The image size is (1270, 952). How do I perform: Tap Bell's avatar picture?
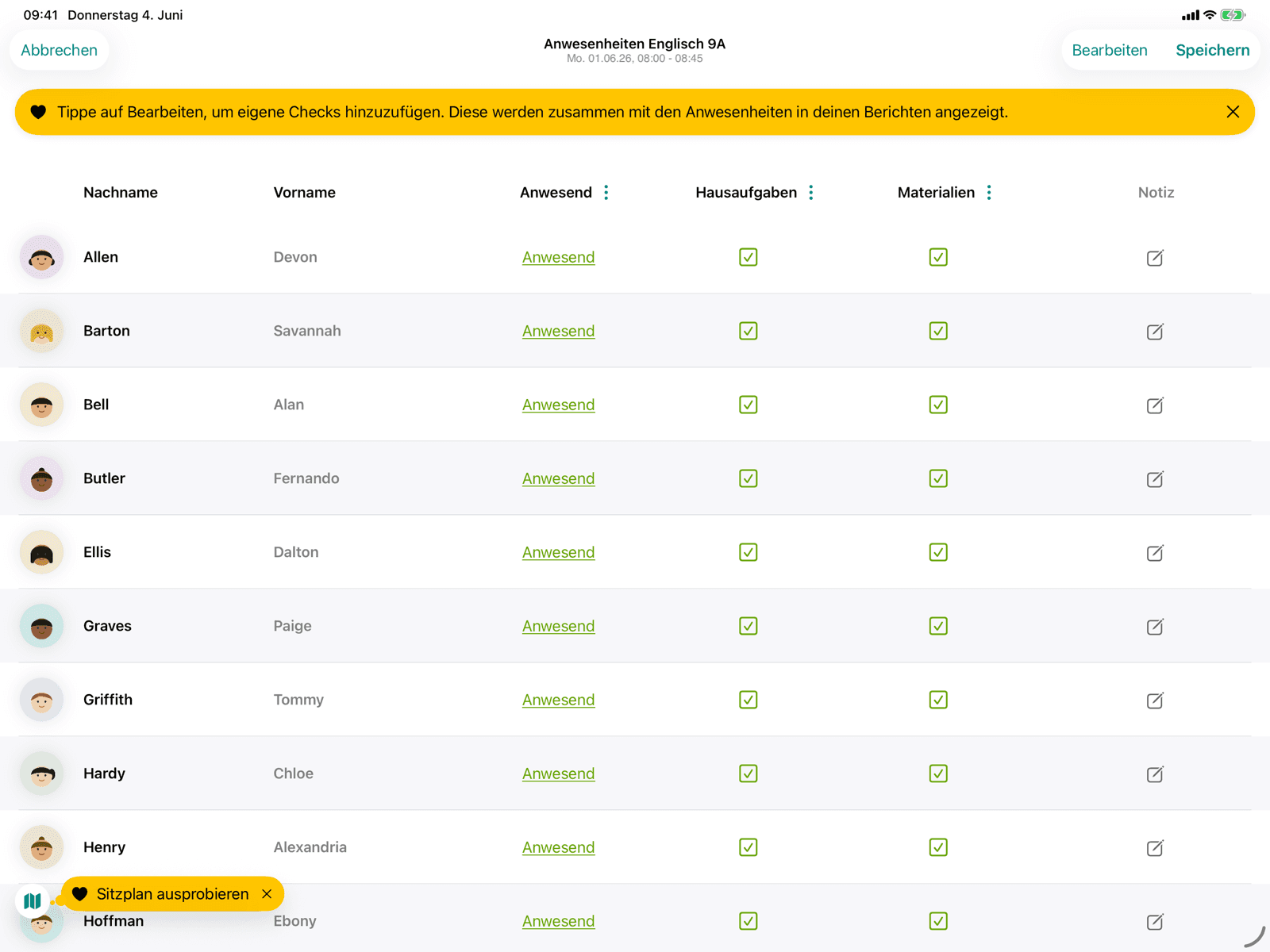(41, 405)
